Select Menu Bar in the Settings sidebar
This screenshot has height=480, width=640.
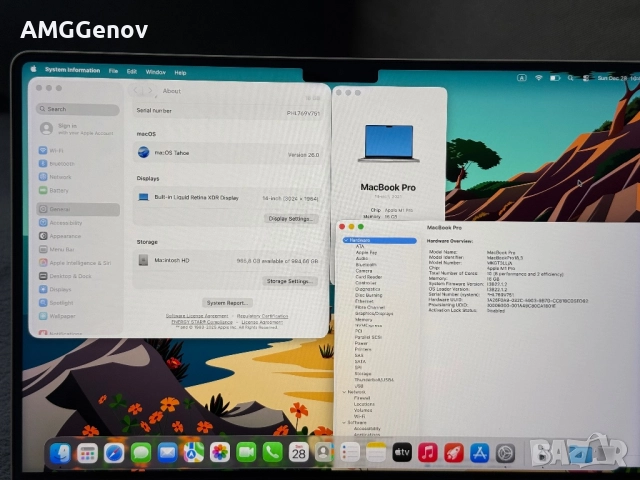(x=57, y=249)
